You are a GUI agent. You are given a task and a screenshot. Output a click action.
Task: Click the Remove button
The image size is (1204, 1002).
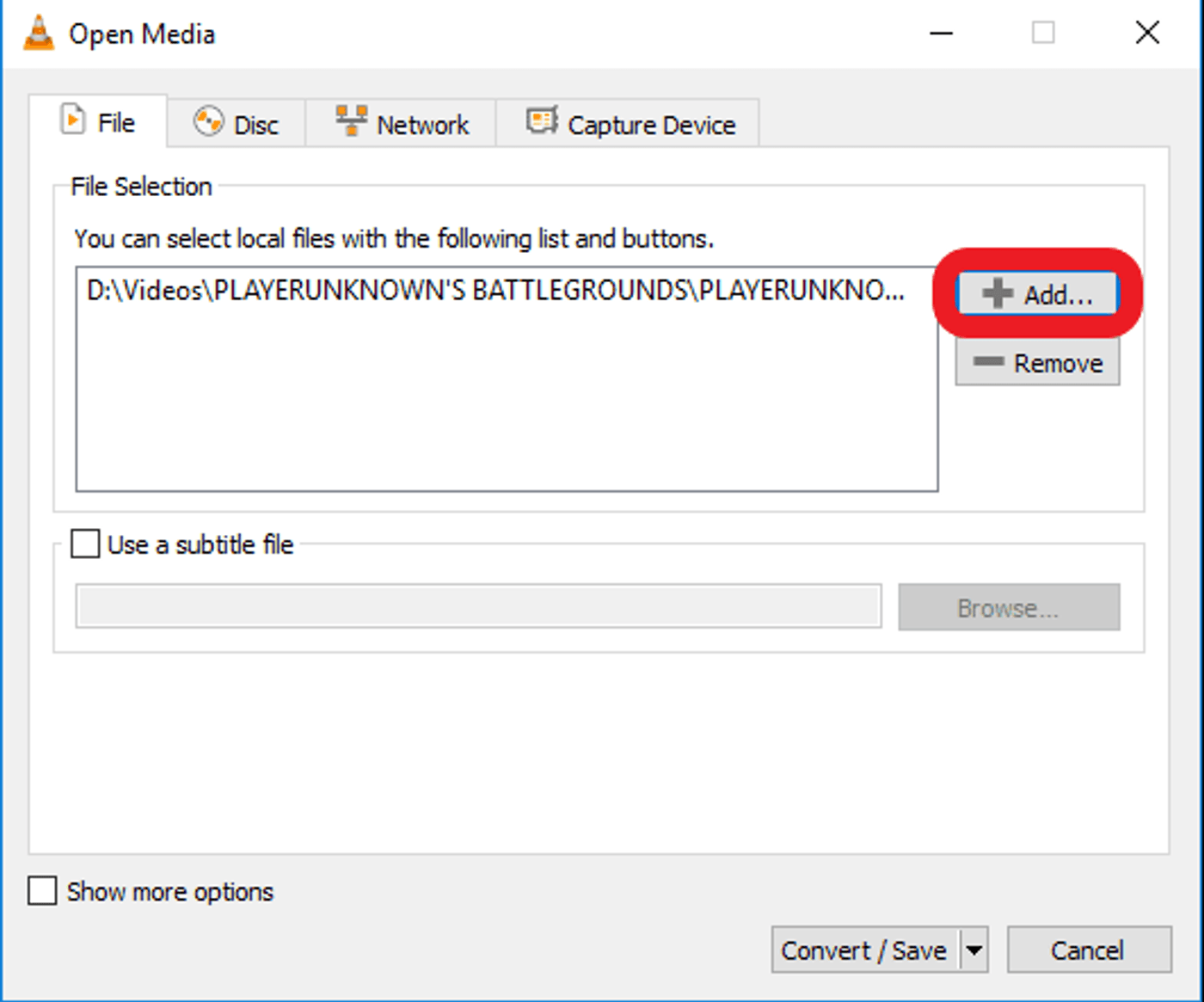1036,362
